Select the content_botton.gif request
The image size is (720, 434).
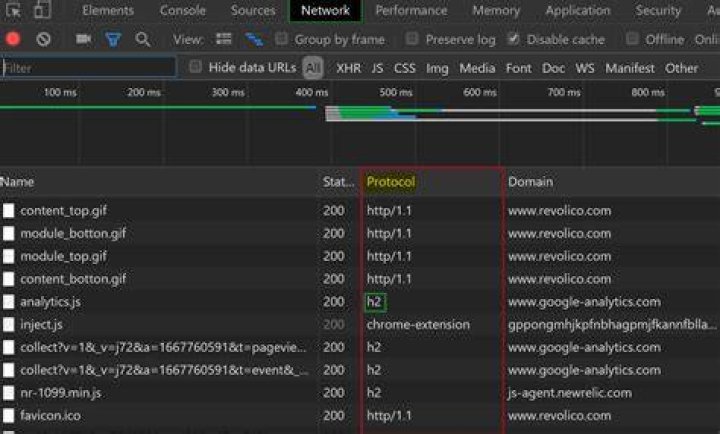tap(360, 279)
